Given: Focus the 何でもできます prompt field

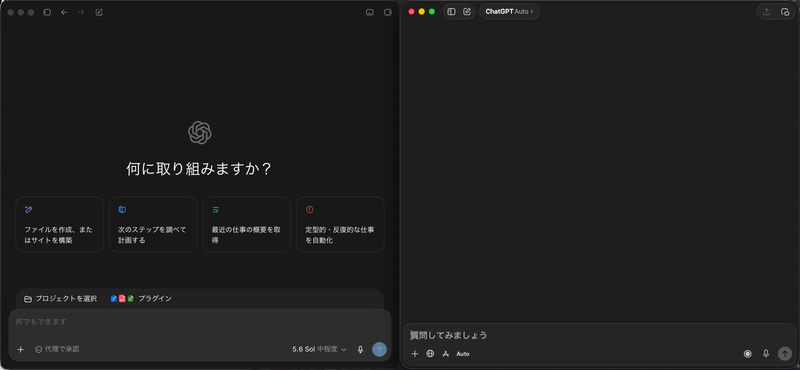Looking at the screenshot, I should pos(199,322).
